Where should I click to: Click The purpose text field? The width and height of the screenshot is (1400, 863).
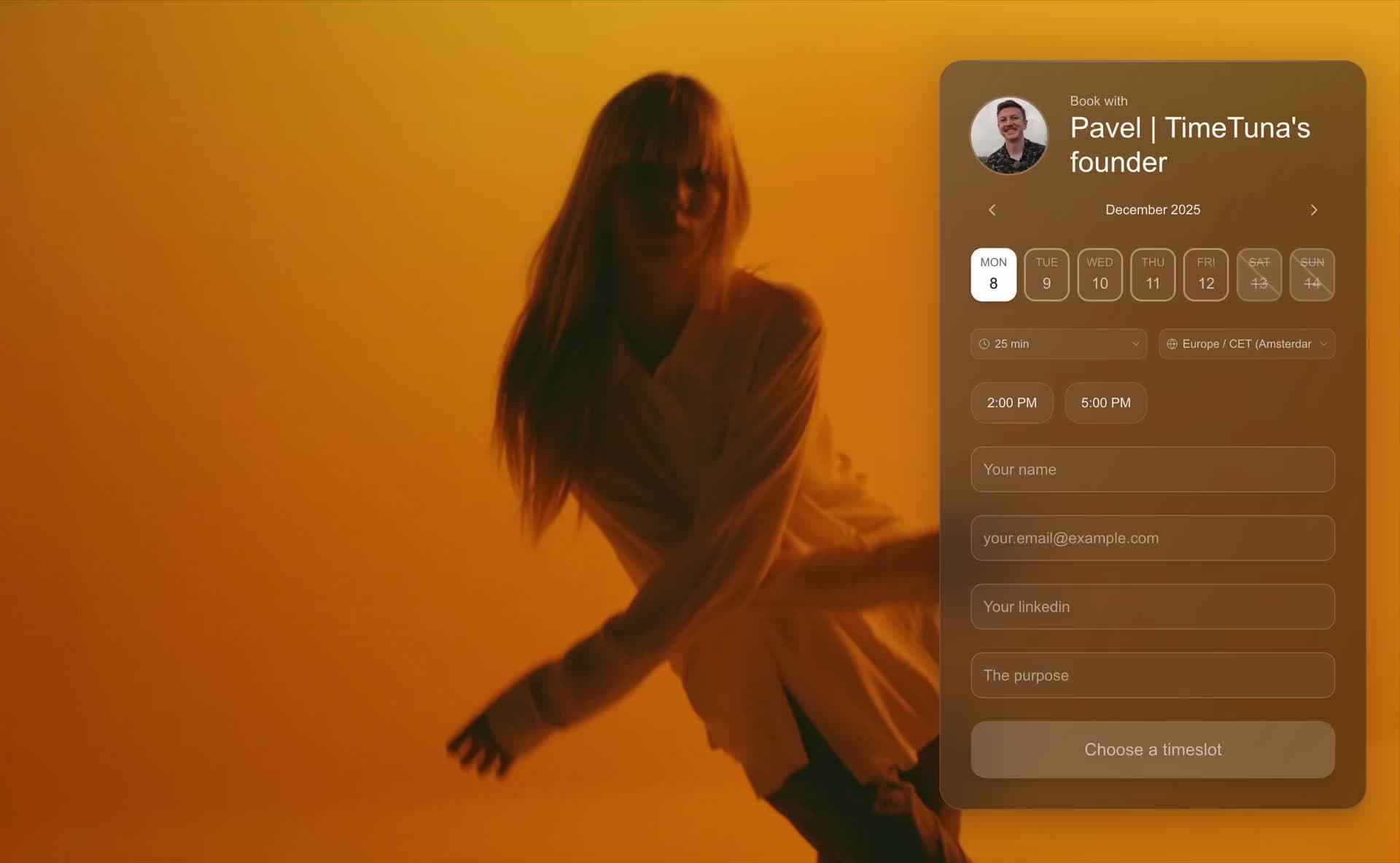[x=1152, y=675]
